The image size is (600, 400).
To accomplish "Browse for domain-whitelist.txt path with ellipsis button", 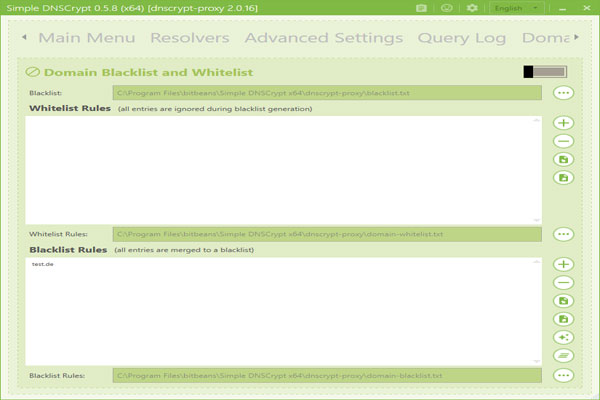I will [563, 234].
